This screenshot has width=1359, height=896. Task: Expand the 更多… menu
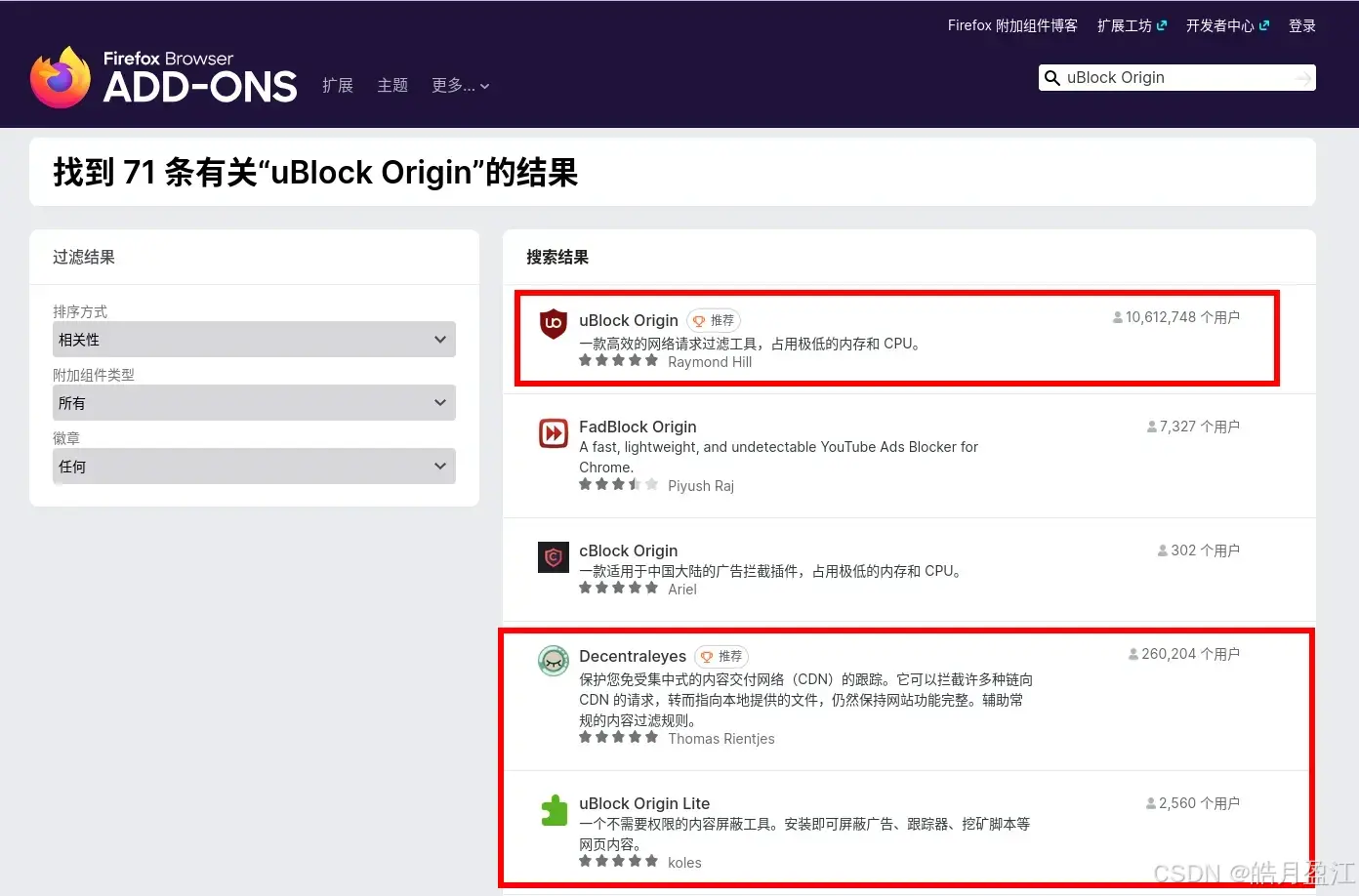[461, 86]
